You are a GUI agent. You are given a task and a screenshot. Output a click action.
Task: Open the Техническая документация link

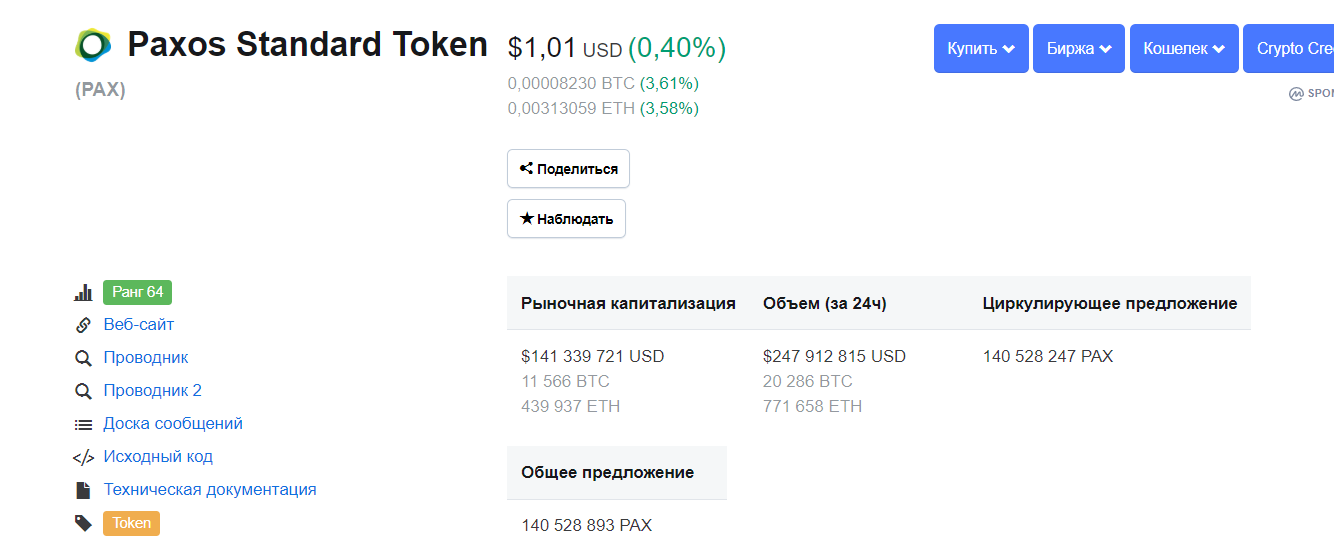coord(210,490)
